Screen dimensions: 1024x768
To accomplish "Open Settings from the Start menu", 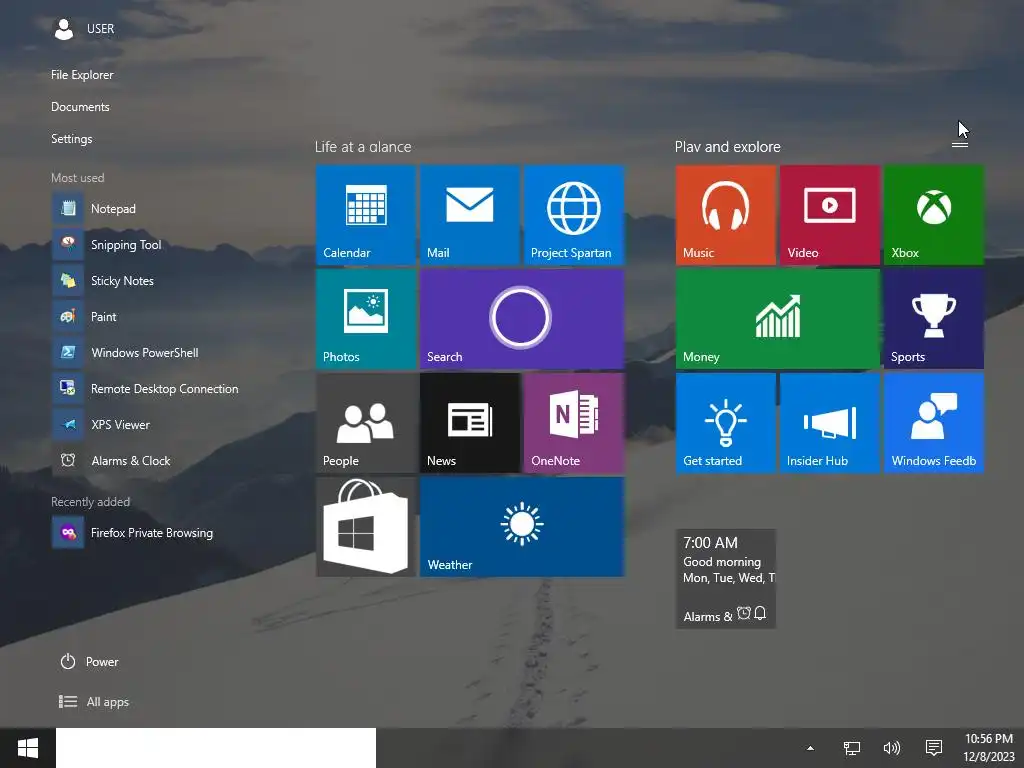I will [x=72, y=139].
